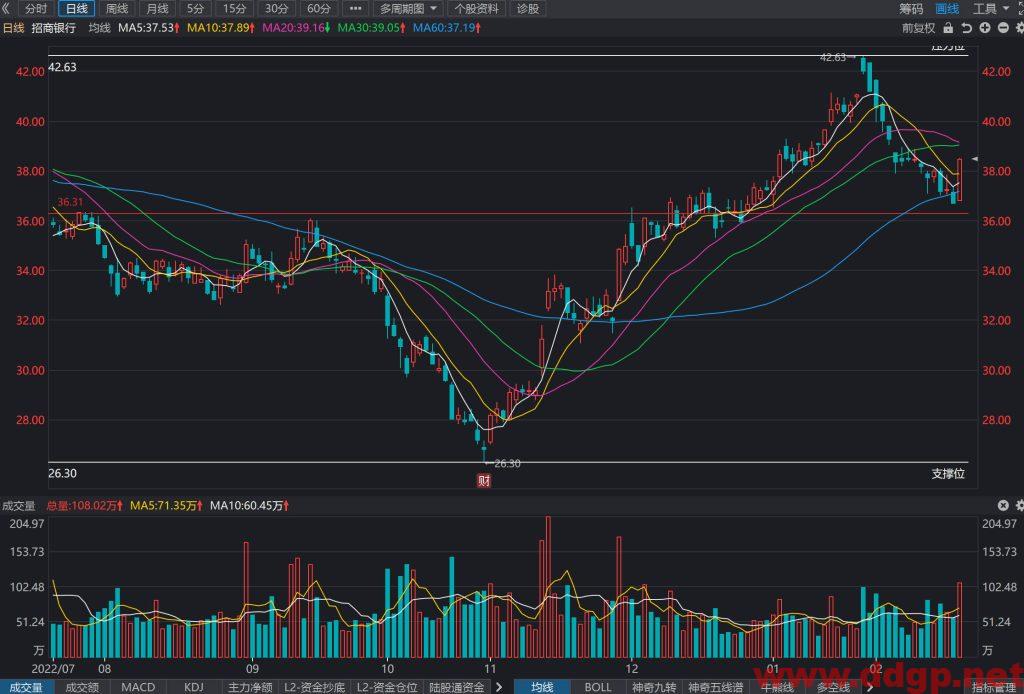Viewport: 1024px width, 694px height.
Task: Click the MA10:37.89 value
Action: pos(221,28)
